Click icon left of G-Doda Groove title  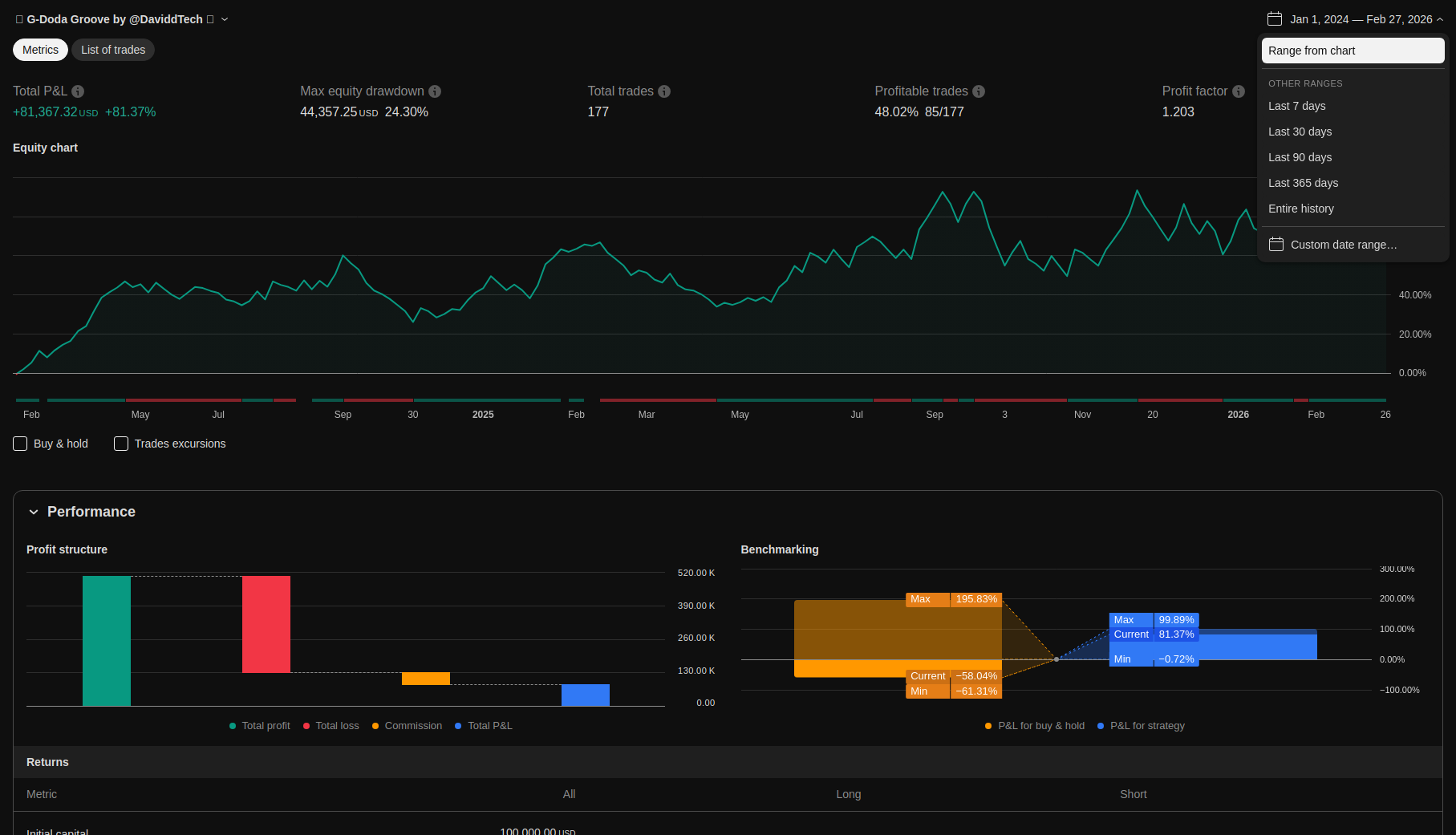(19, 19)
